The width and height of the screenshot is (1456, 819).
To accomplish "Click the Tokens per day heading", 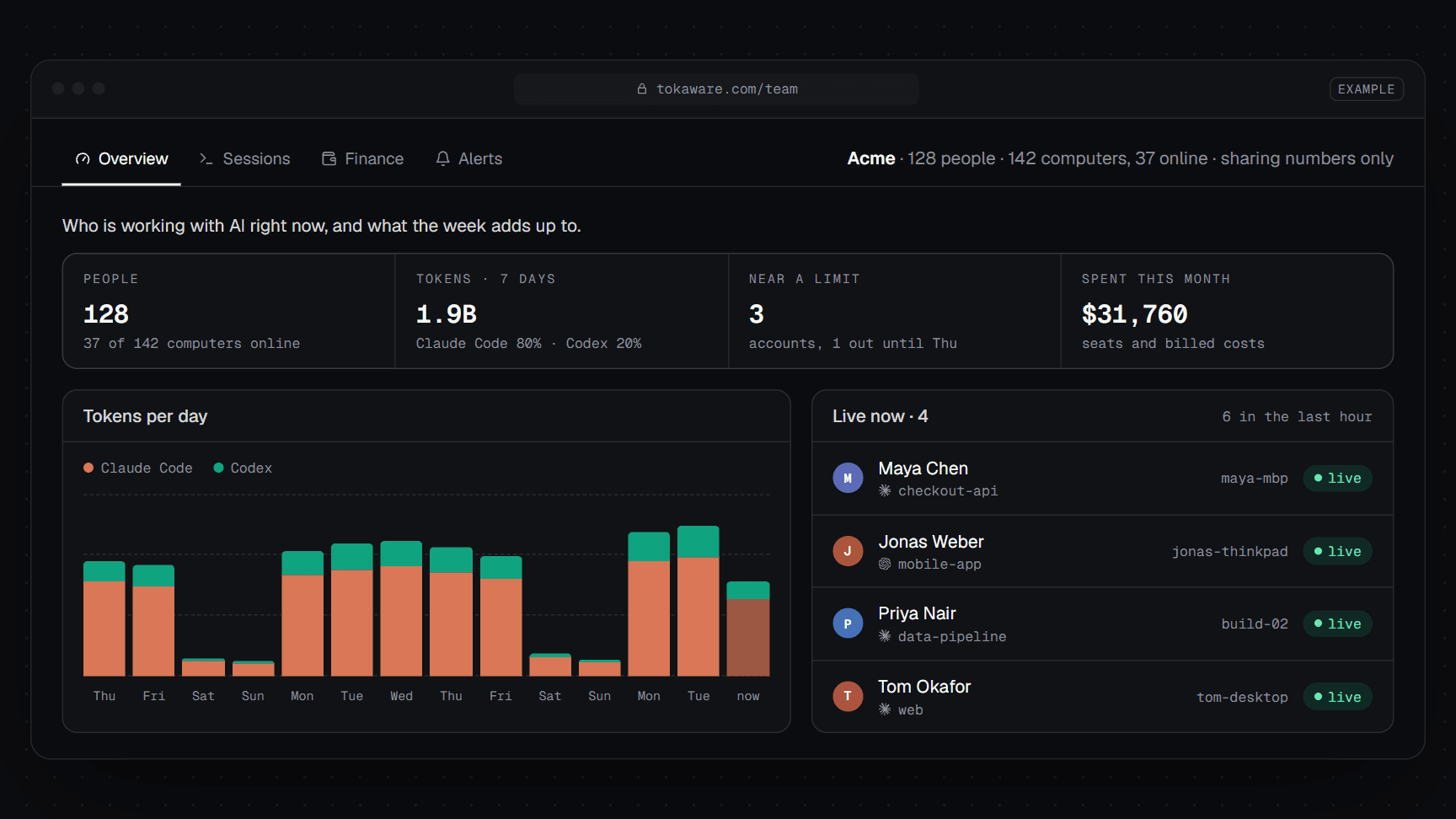I will click(145, 416).
